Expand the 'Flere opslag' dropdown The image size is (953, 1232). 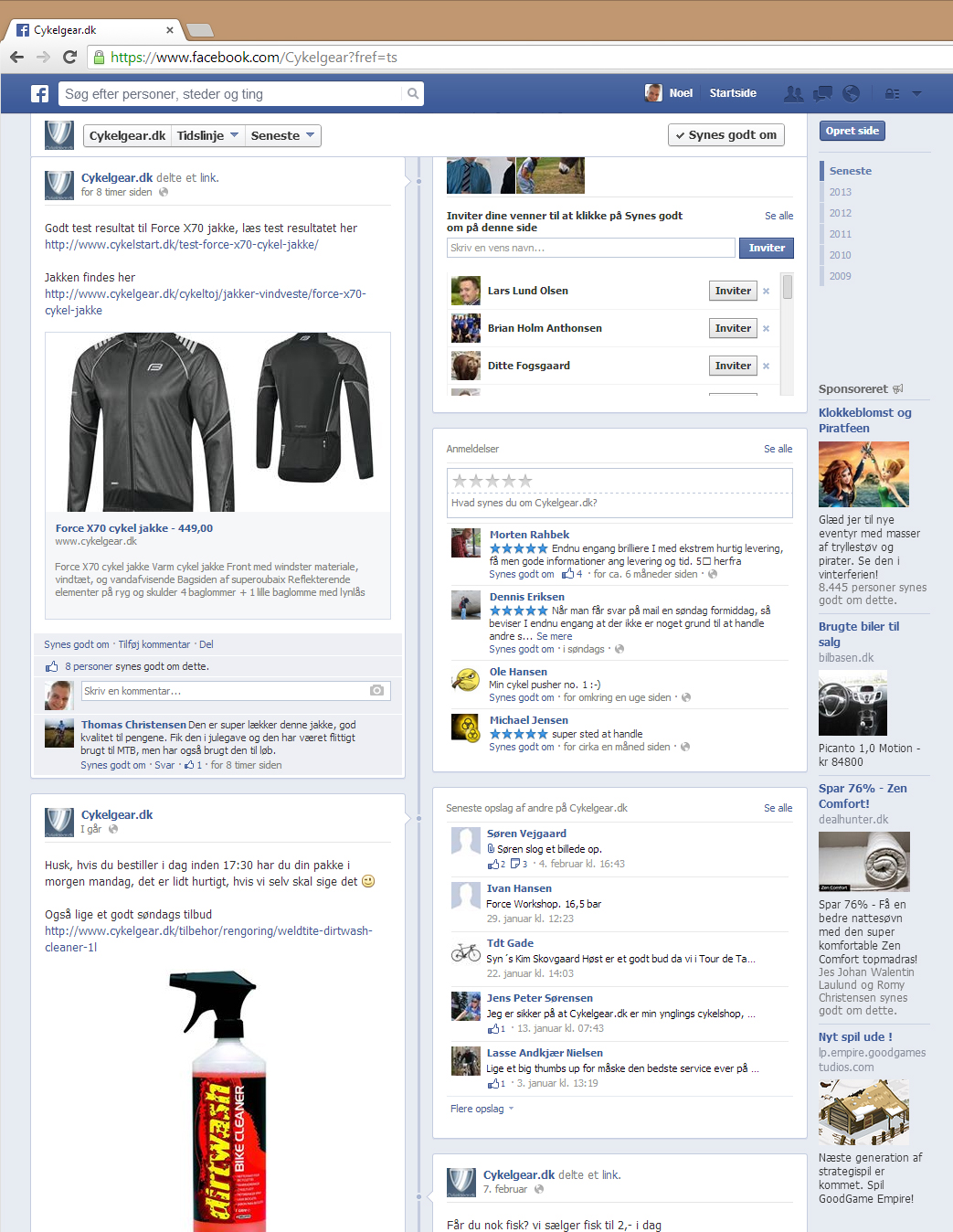click(x=482, y=1109)
